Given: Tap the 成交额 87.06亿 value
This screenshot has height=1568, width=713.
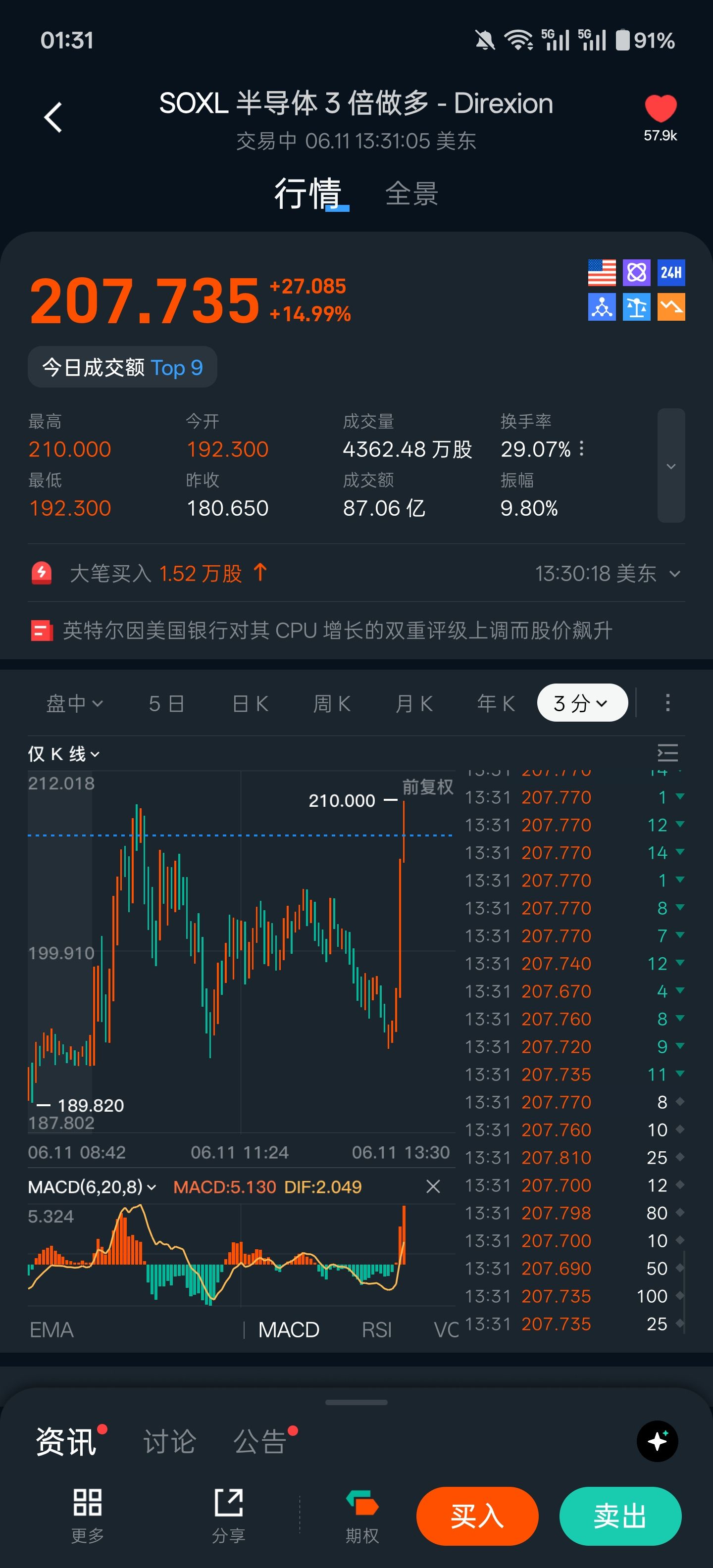Looking at the screenshot, I should [x=384, y=508].
